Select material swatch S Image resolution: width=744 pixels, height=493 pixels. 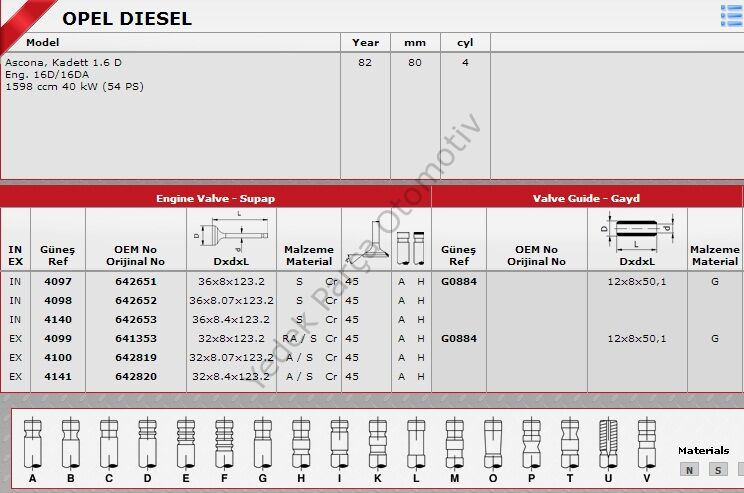click(x=718, y=470)
